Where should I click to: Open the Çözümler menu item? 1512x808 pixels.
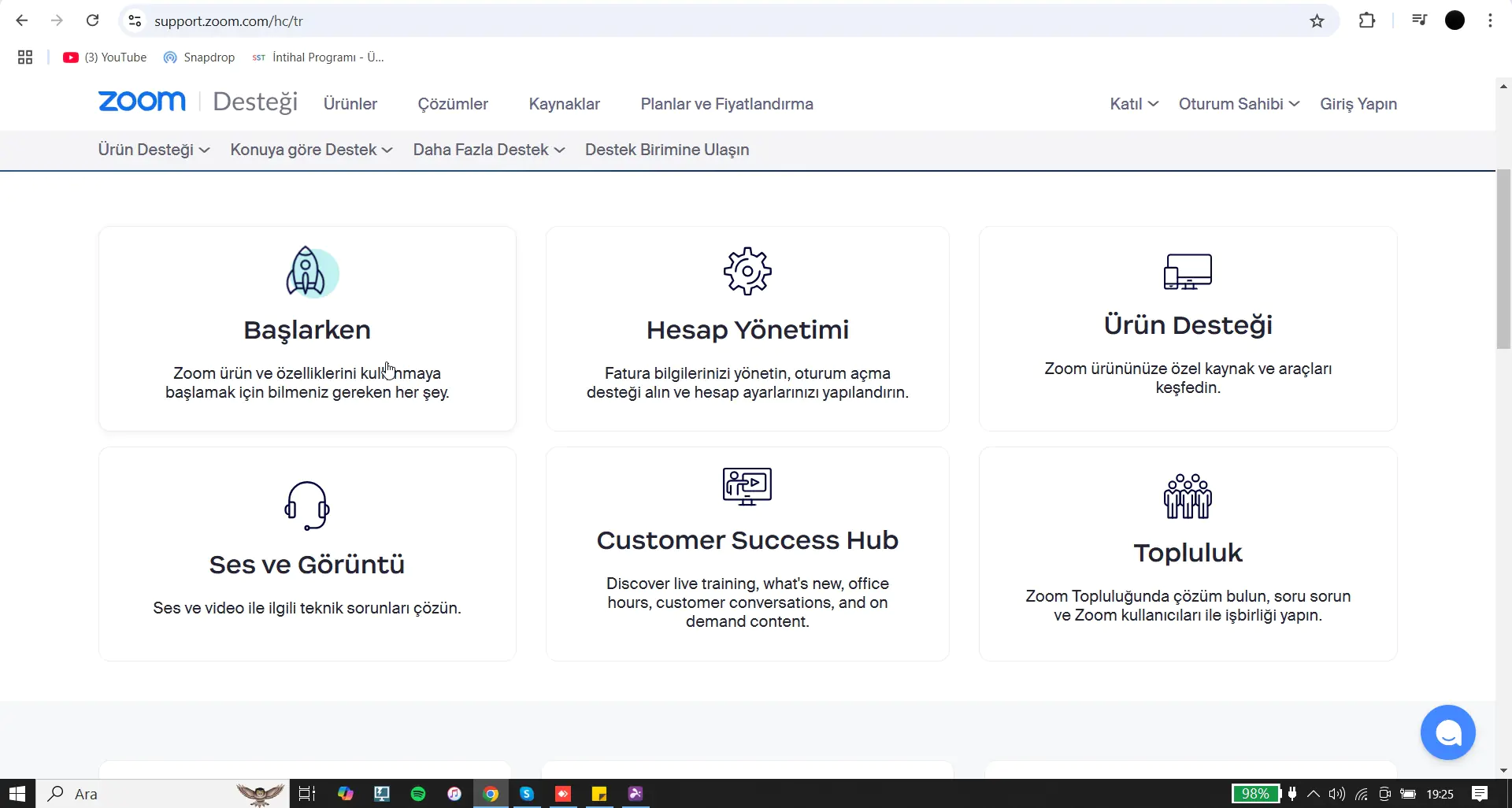pyautogui.click(x=453, y=104)
